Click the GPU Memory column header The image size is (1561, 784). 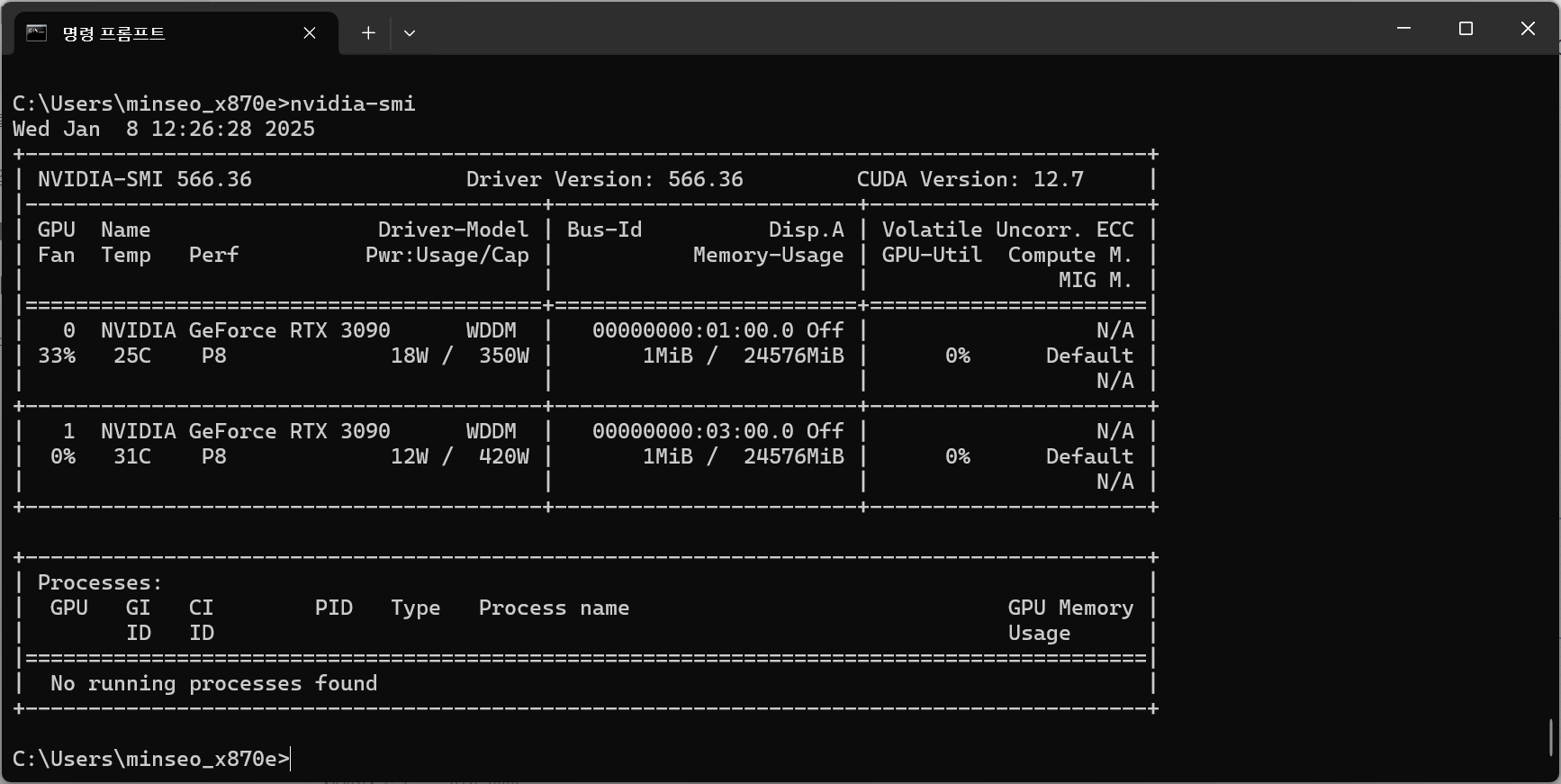pos(1070,608)
